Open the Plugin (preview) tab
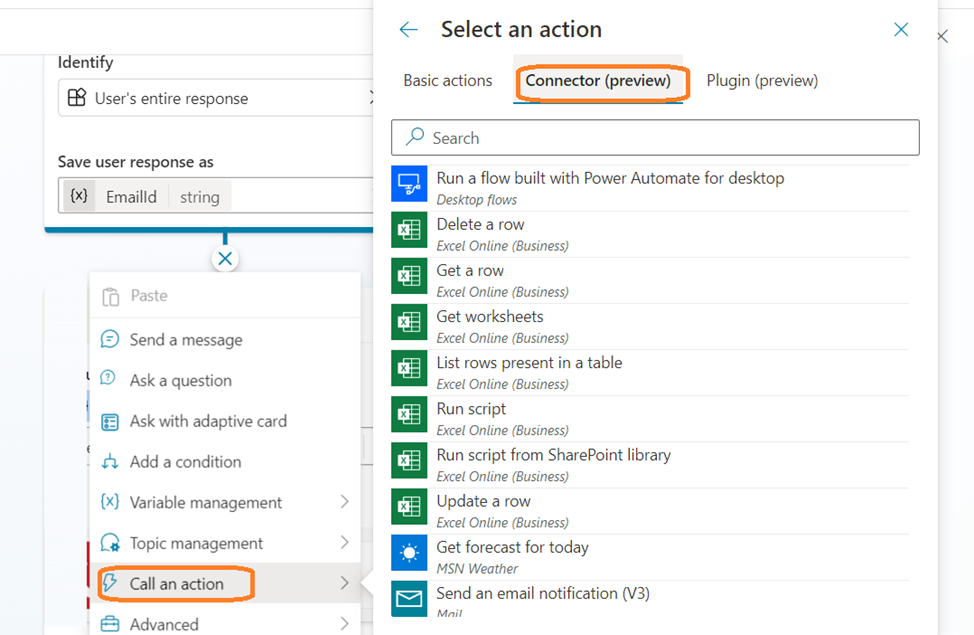The image size is (974, 635). [x=762, y=81]
